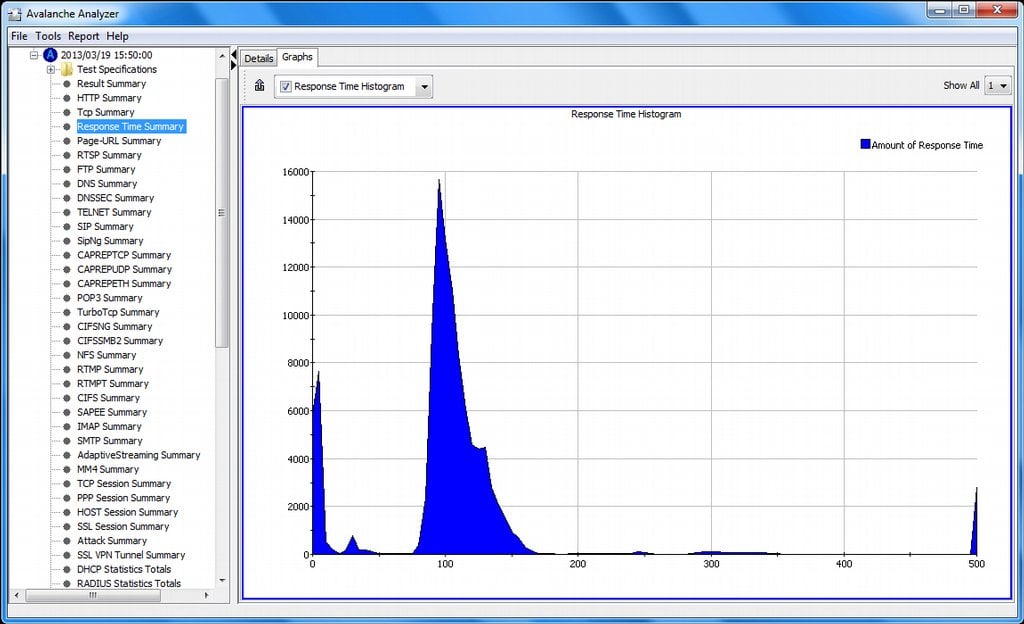1024x624 pixels.
Task: Click the tree horizontal scrollbar thumb
Action: tap(93, 595)
